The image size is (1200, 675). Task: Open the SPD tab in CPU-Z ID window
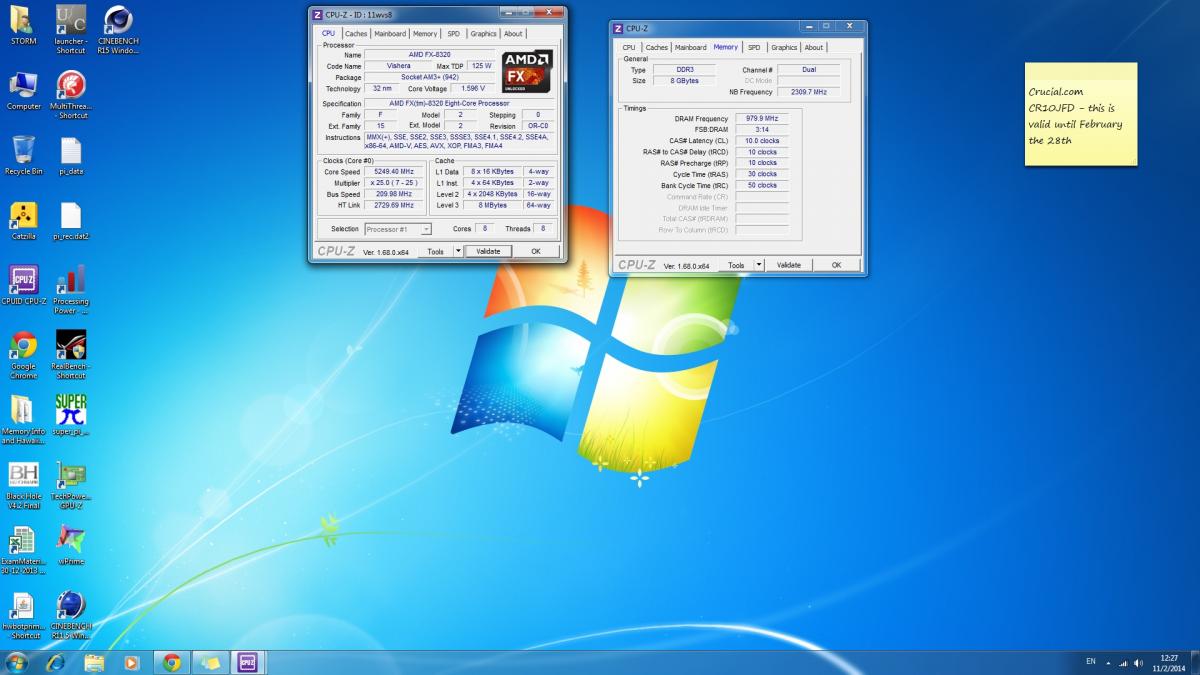click(x=454, y=33)
